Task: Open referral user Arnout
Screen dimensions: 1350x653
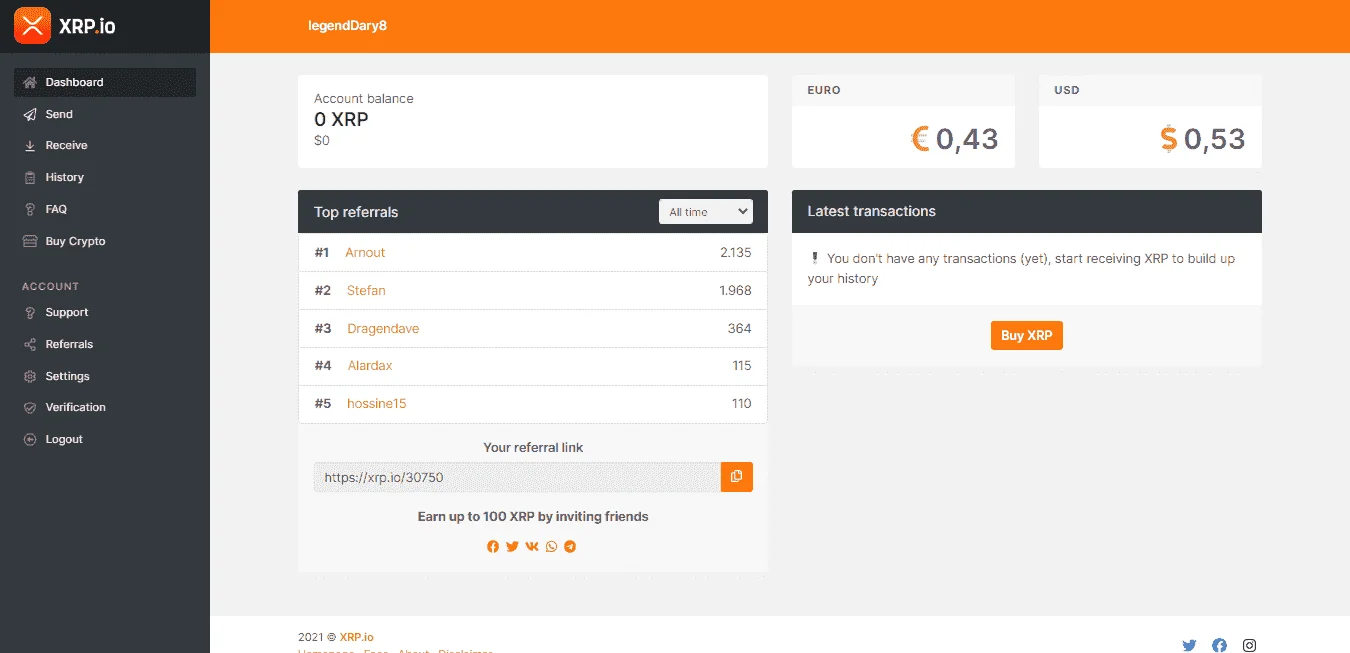Action: click(x=365, y=253)
